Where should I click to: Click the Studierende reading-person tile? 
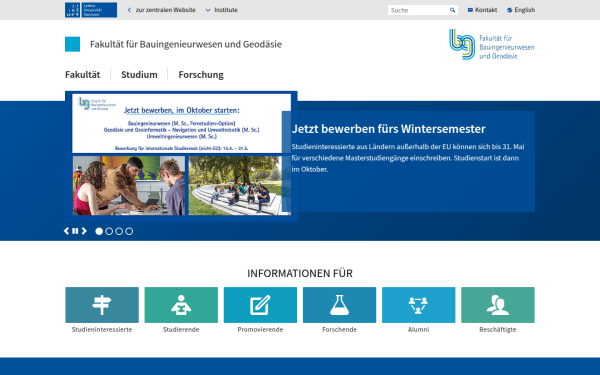(181, 305)
